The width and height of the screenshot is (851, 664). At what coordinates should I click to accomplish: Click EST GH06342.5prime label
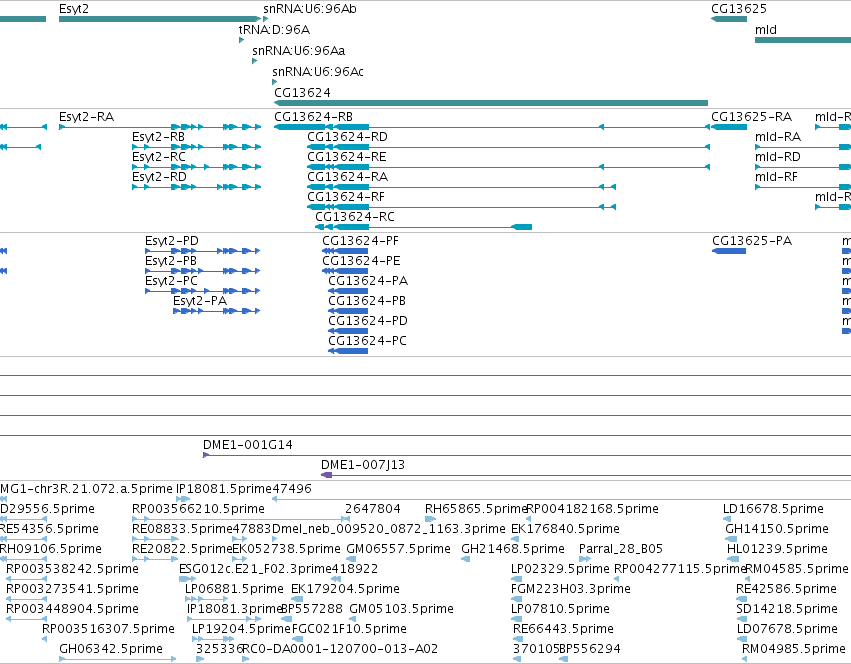pos(111,649)
